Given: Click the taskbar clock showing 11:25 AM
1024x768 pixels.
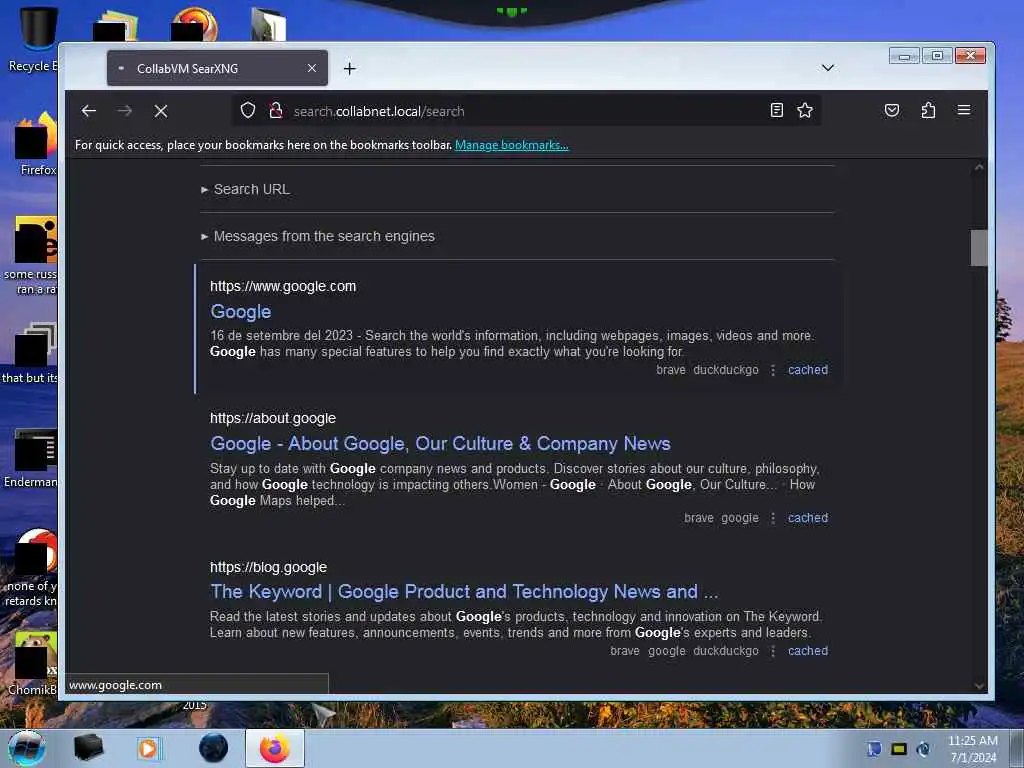Looking at the screenshot, I should pos(973,749).
